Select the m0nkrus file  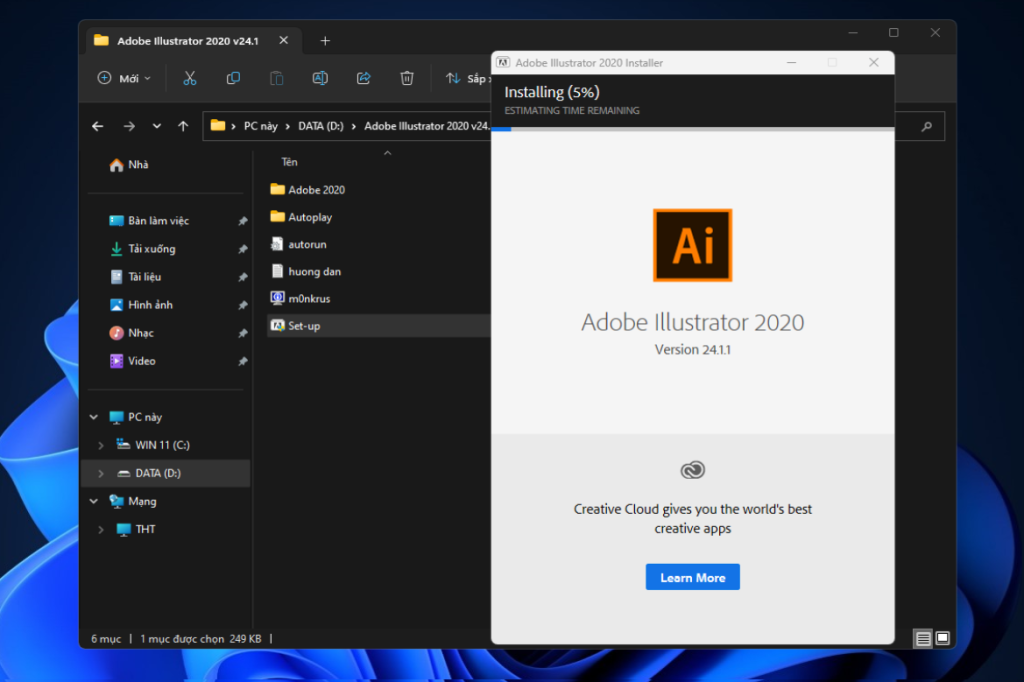click(x=309, y=299)
